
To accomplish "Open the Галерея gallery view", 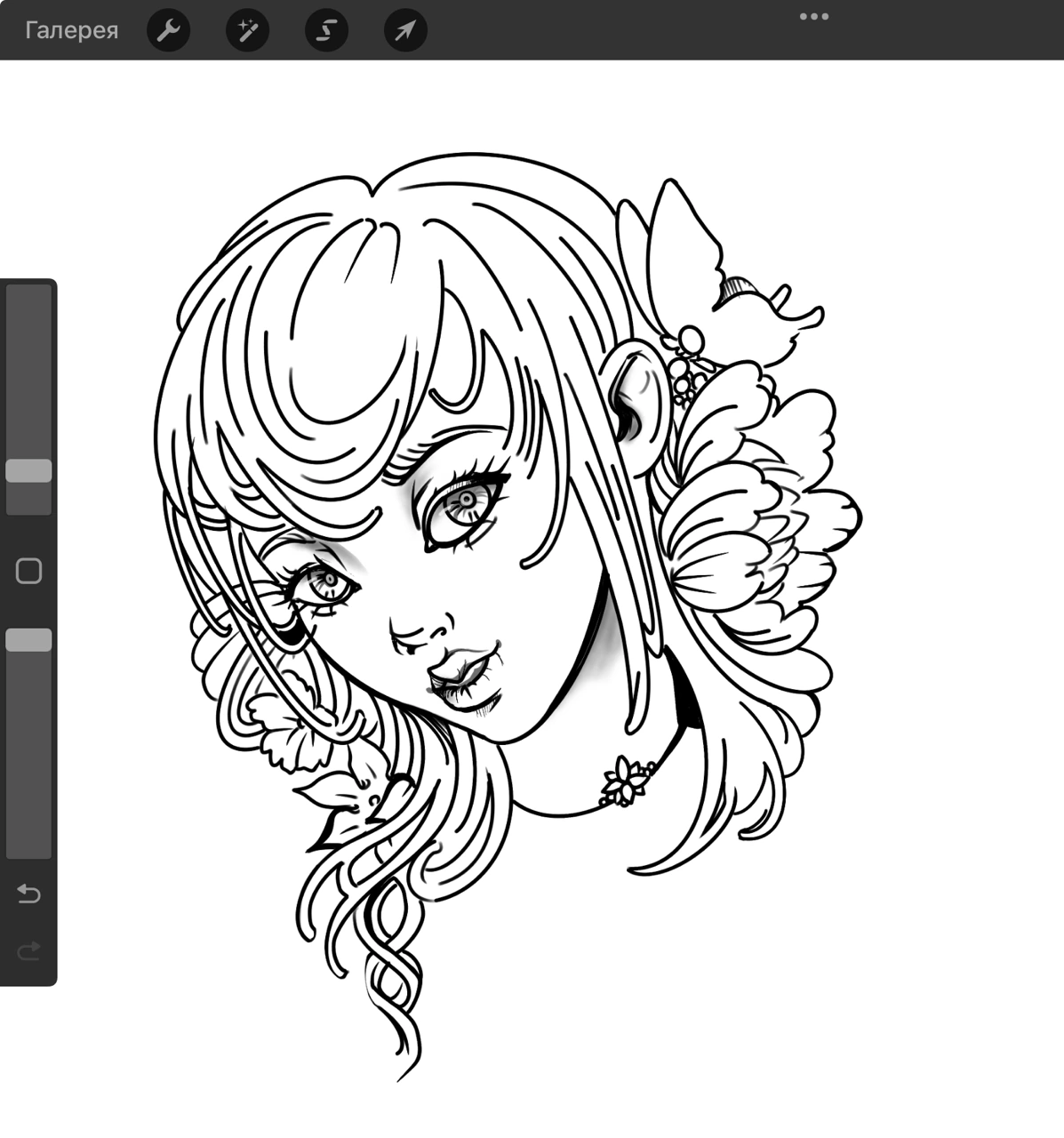I will point(71,30).
